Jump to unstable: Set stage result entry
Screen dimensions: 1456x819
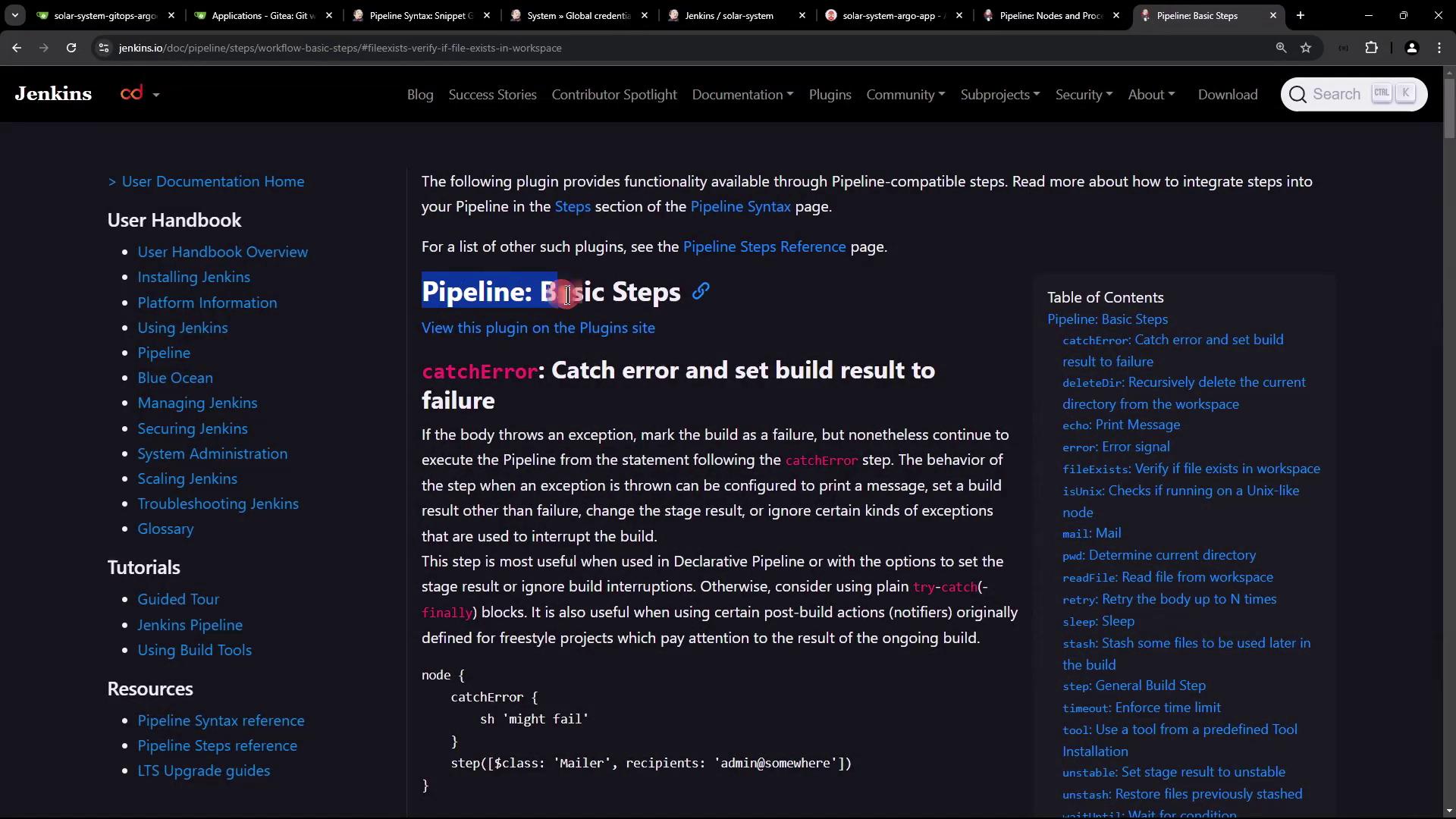pos(1174,772)
